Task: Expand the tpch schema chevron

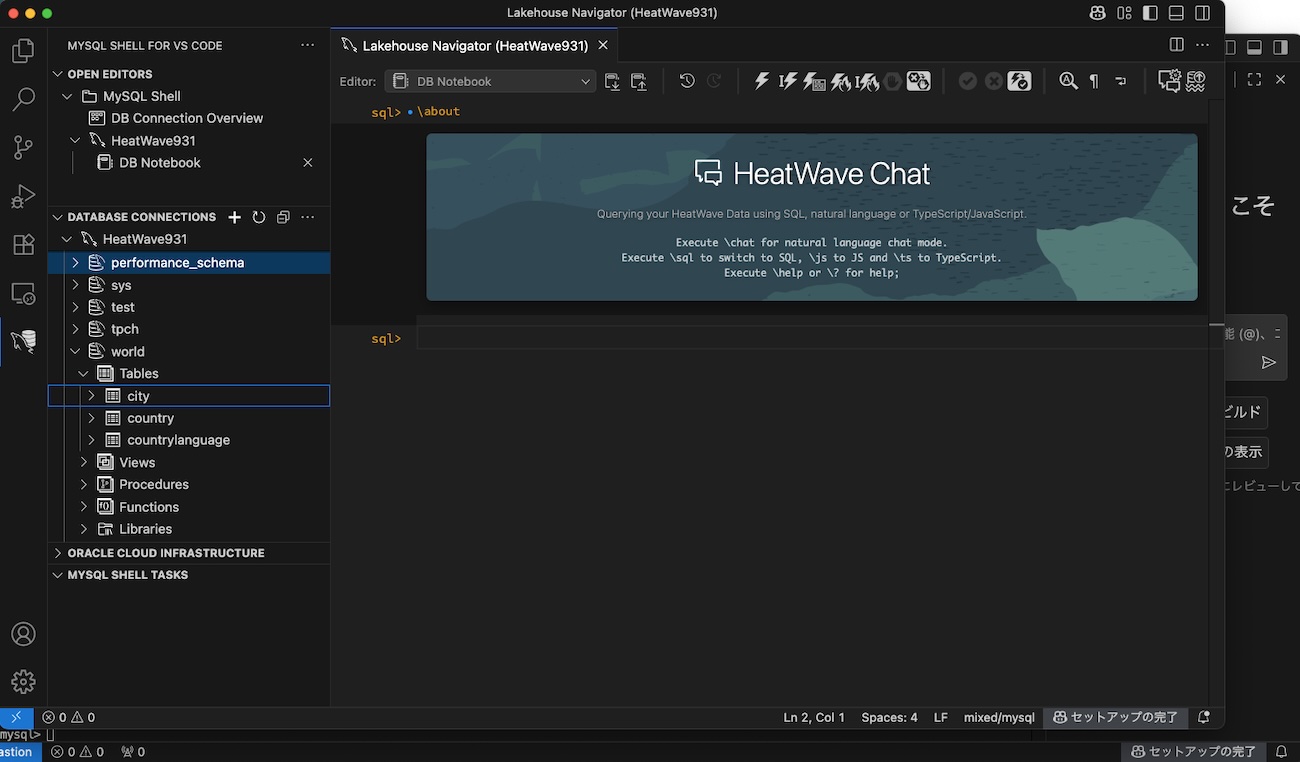Action: click(75, 329)
